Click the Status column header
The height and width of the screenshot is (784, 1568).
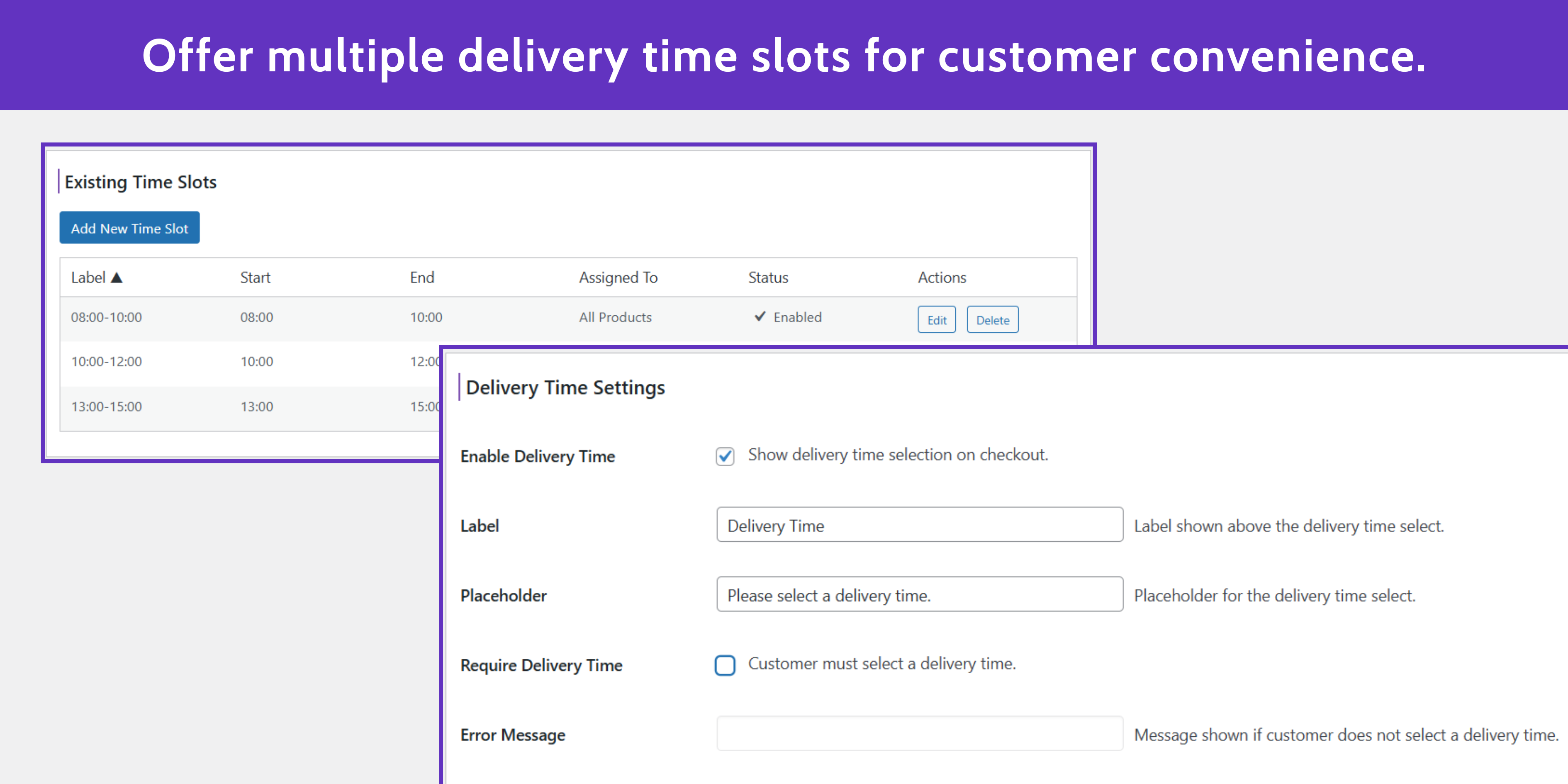pos(768,277)
